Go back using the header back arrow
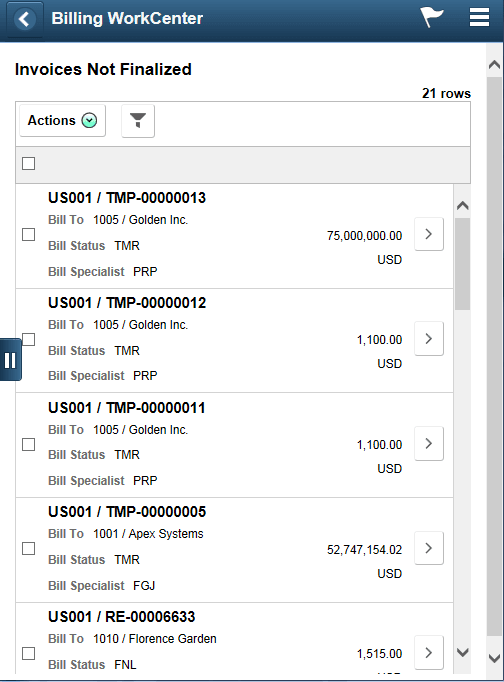Image resolution: width=504 pixels, height=682 pixels. (x=25, y=19)
